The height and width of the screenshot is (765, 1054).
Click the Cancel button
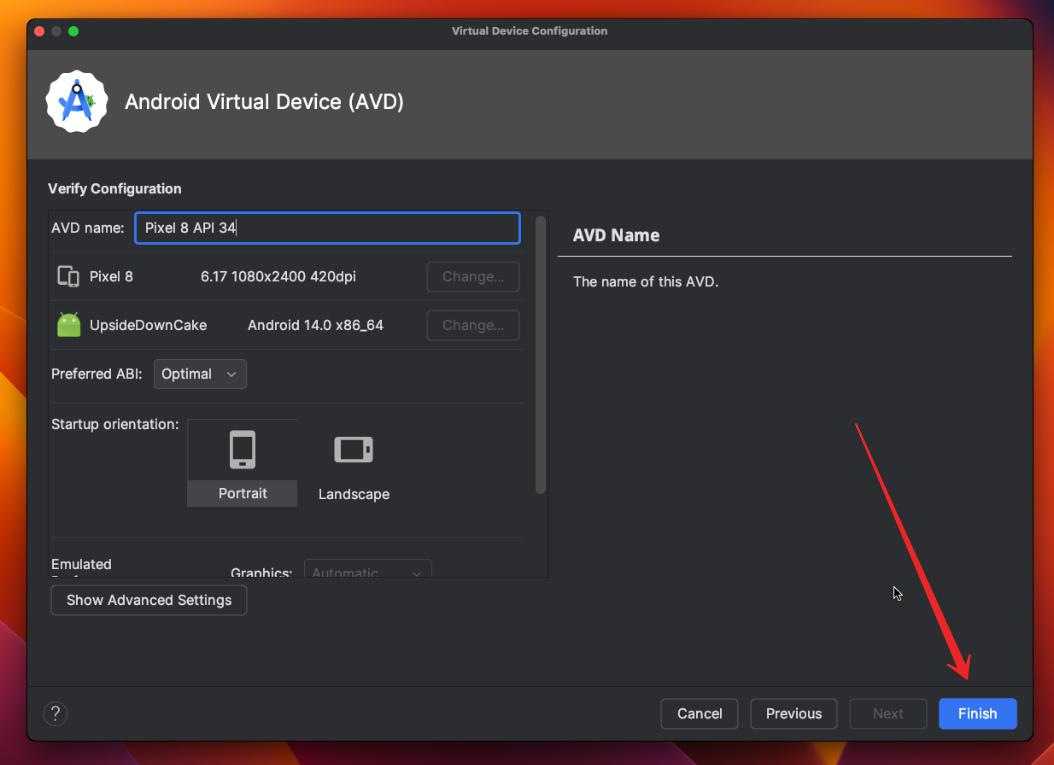pyautogui.click(x=699, y=713)
